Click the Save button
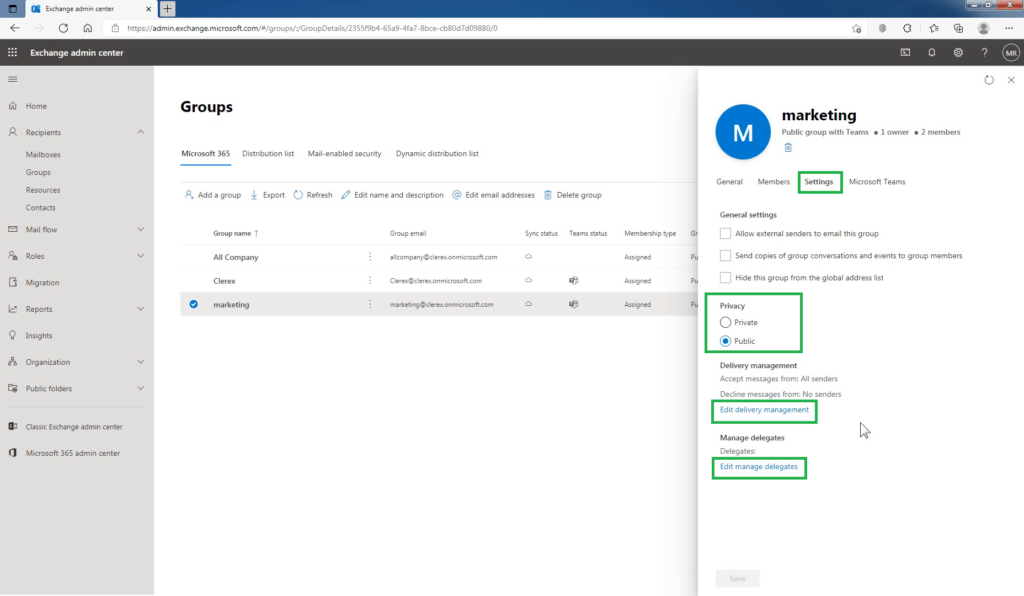1024x596 pixels. (737, 578)
